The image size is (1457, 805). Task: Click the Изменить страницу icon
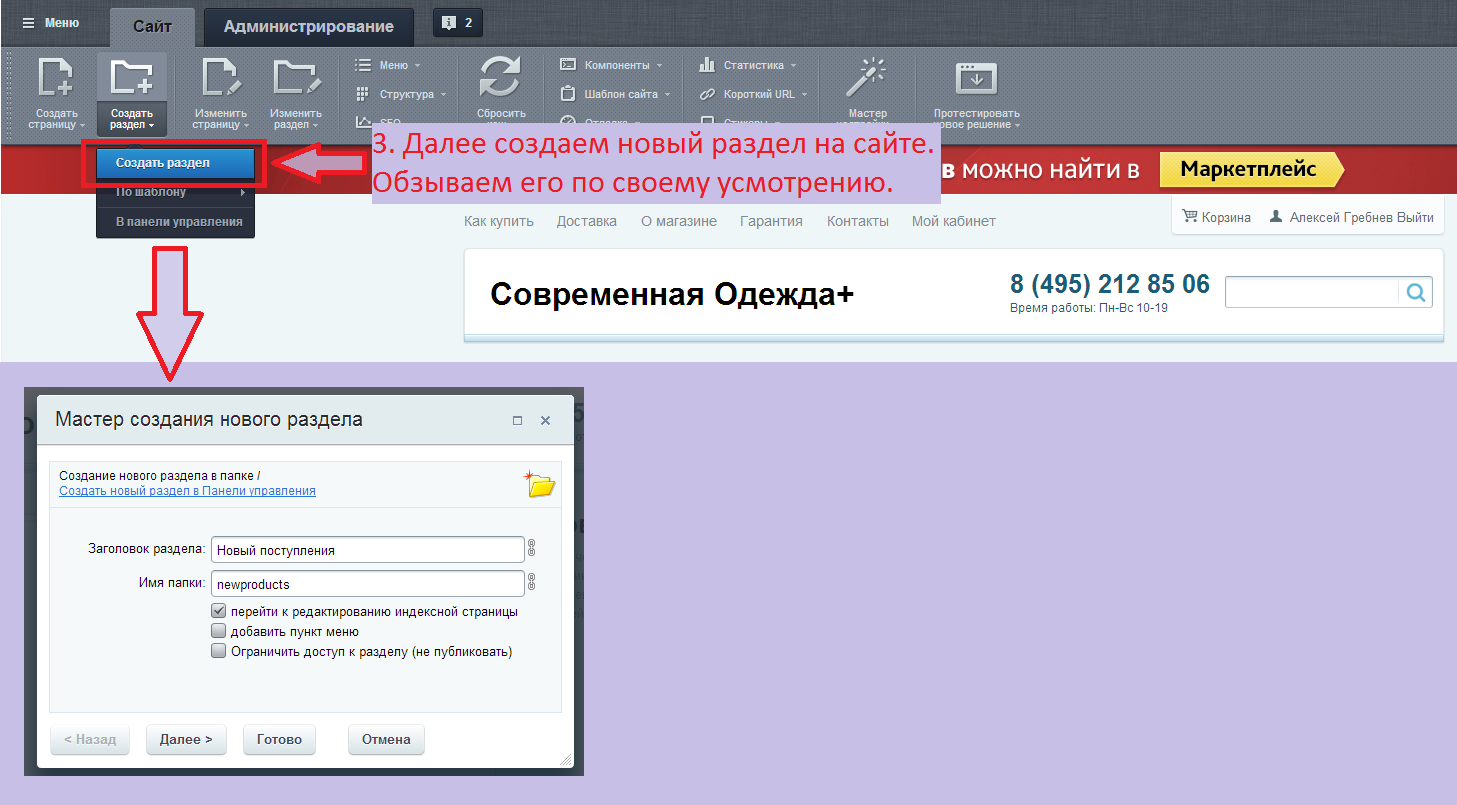tap(220, 78)
